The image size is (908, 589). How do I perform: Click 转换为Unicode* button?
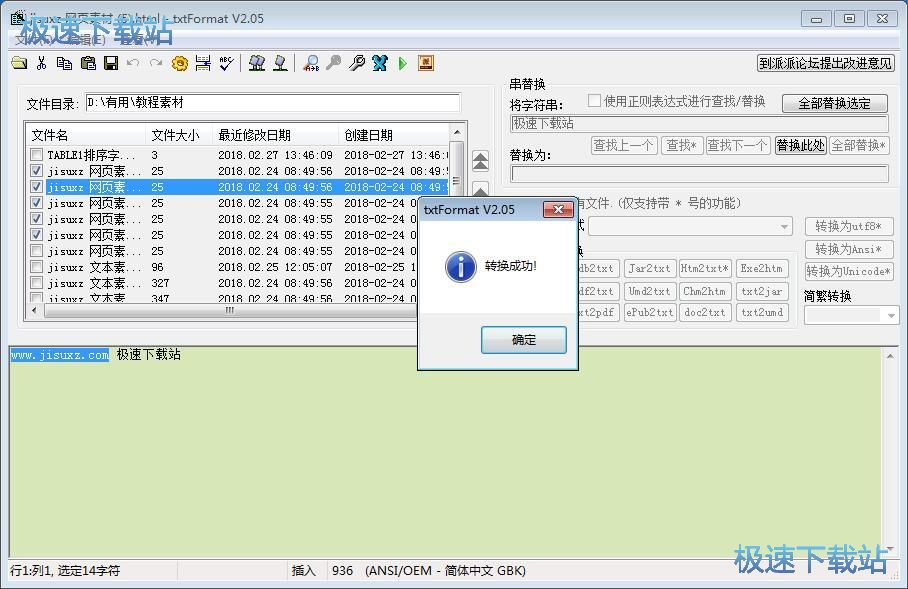pos(849,271)
